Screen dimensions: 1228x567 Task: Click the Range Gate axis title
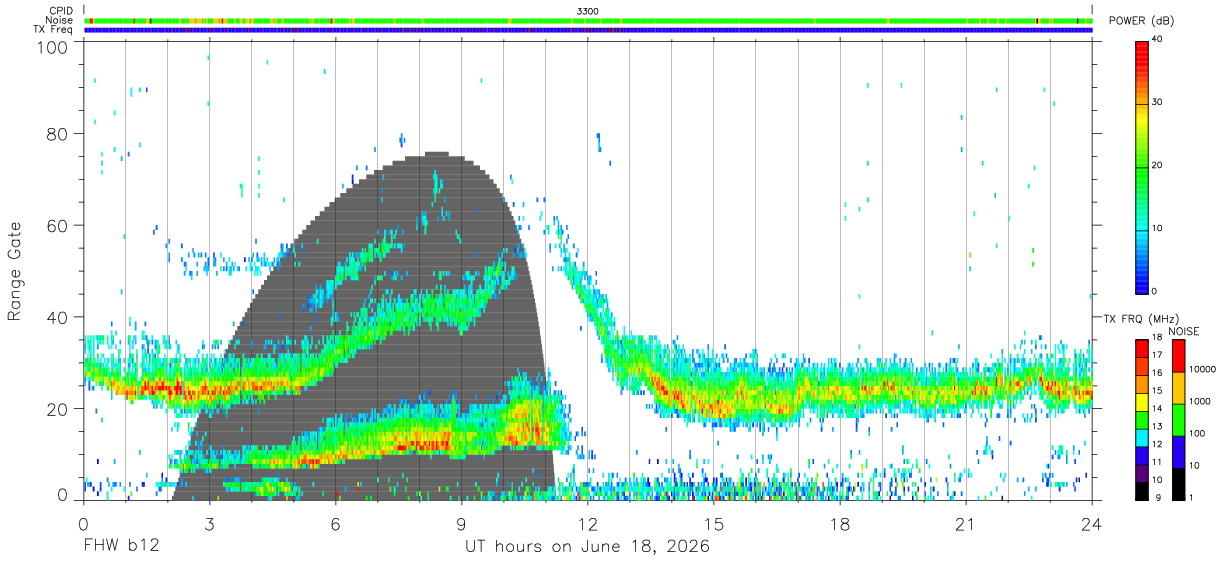(15, 271)
